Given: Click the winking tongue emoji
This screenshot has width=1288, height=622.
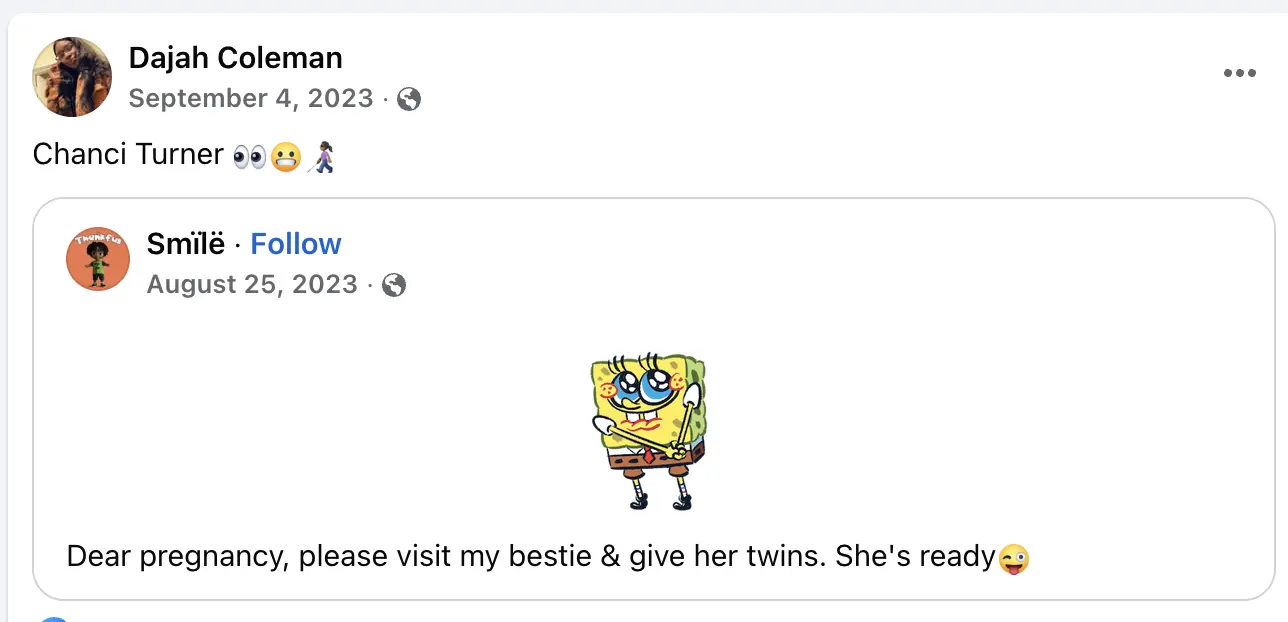Looking at the screenshot, I should click(1014, 558).
